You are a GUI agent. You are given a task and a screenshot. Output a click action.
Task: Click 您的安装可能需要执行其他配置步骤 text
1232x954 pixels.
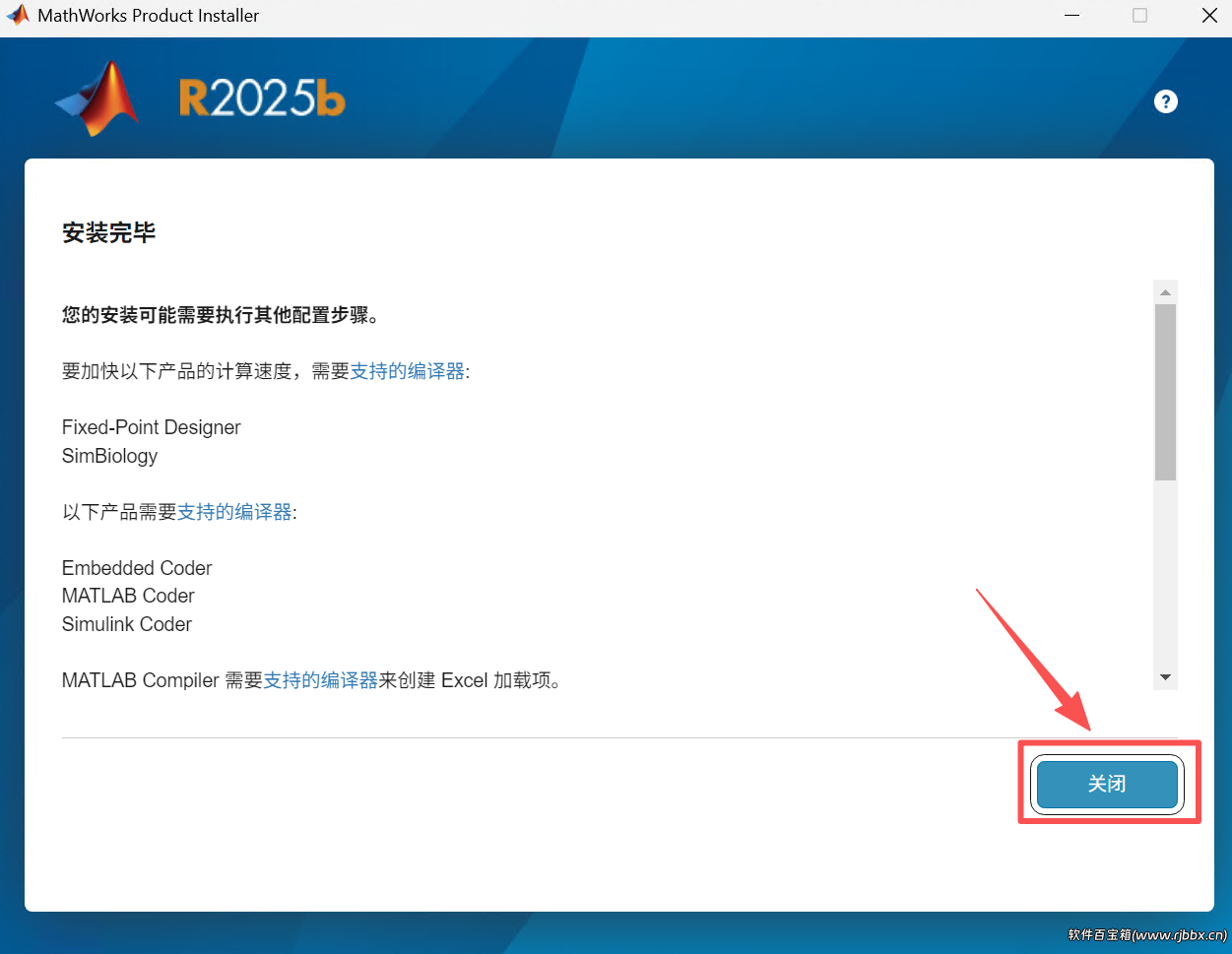tap(221, 315)
